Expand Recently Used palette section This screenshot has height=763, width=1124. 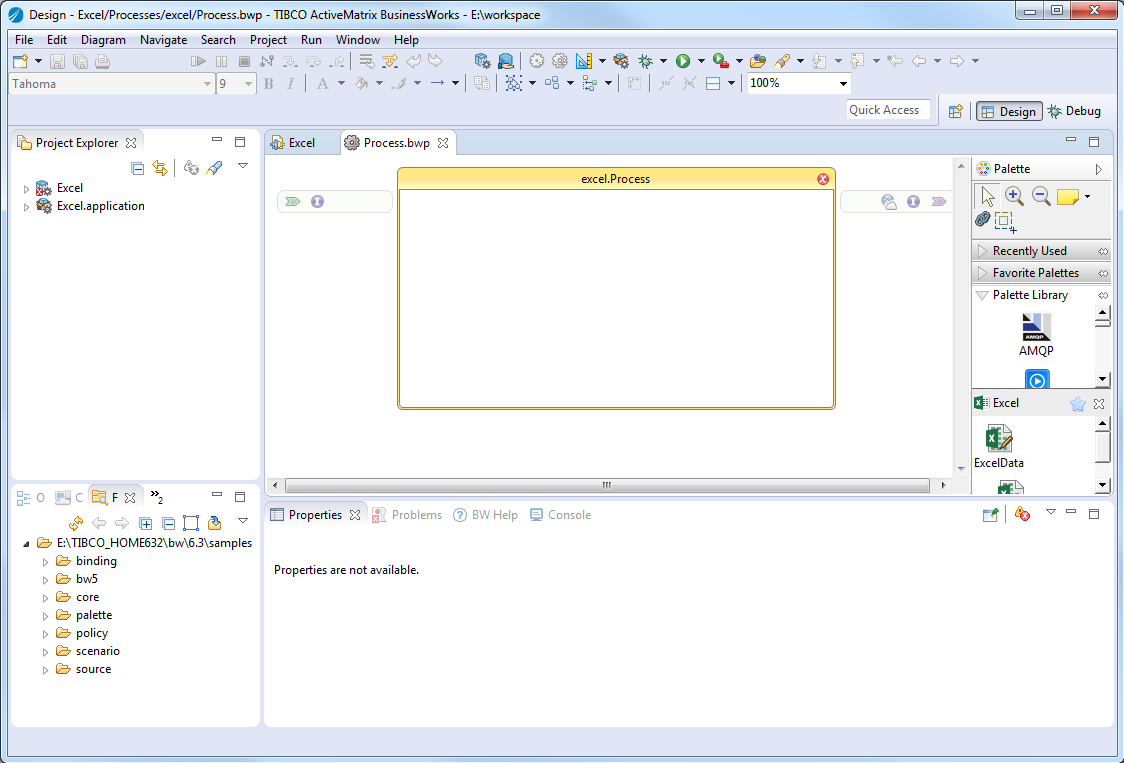(x=983, y=251)
